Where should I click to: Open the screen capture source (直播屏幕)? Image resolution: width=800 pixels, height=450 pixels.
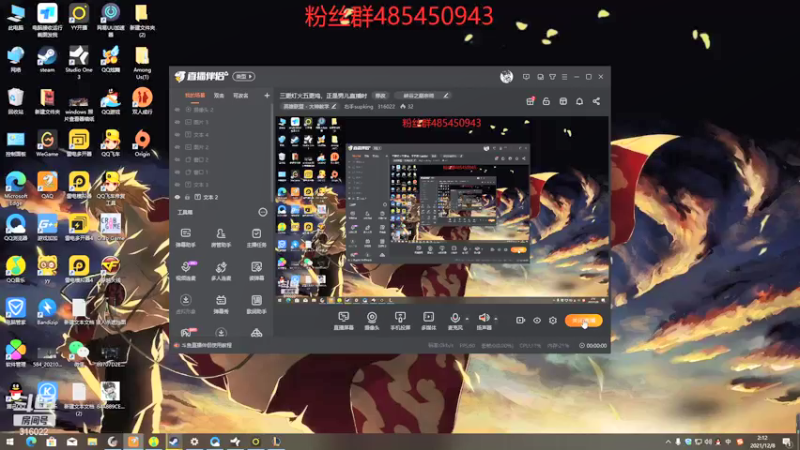(x=343, y=321)
